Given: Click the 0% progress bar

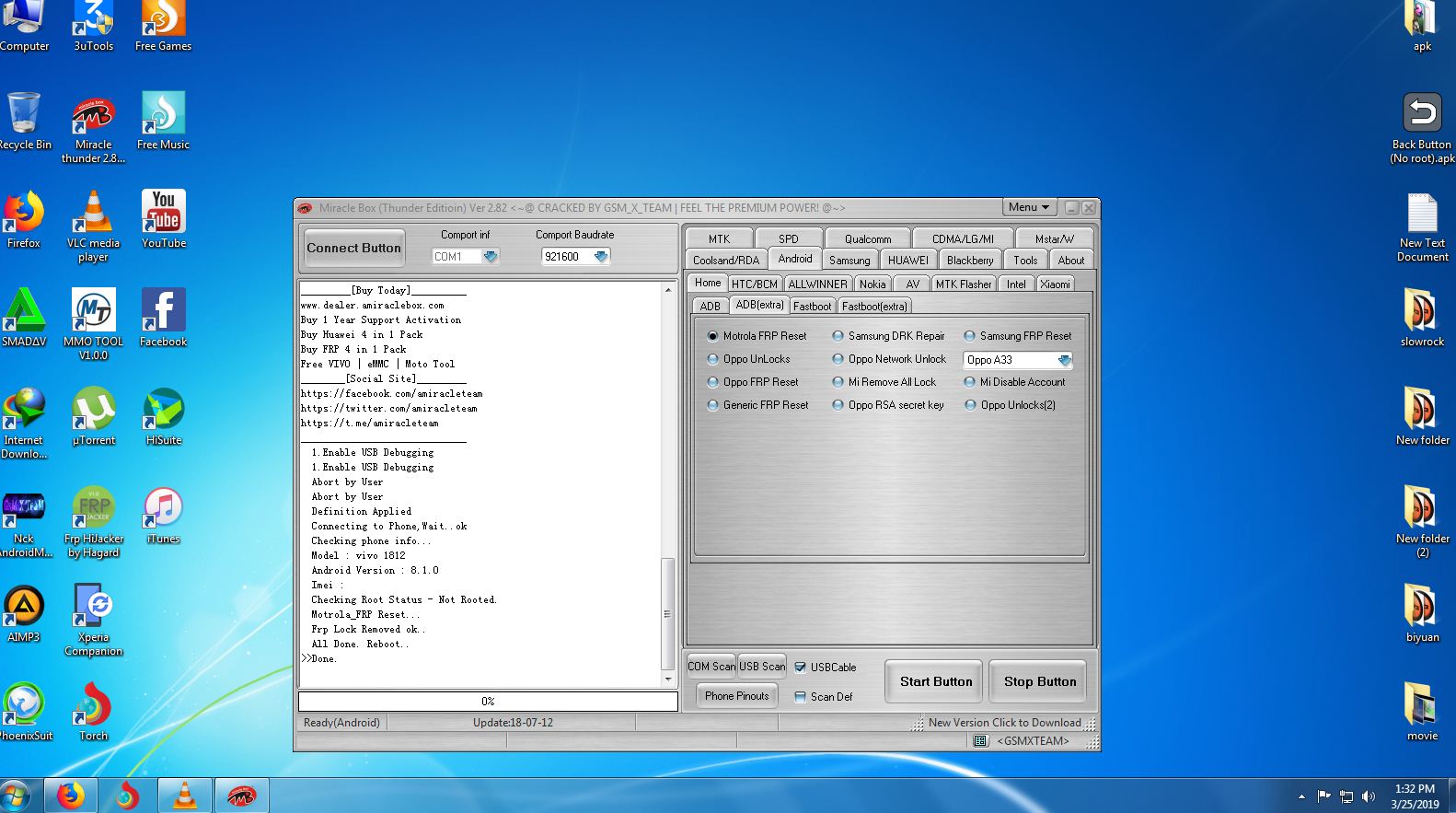Looking at the screenshot, I should pos(488,702).
